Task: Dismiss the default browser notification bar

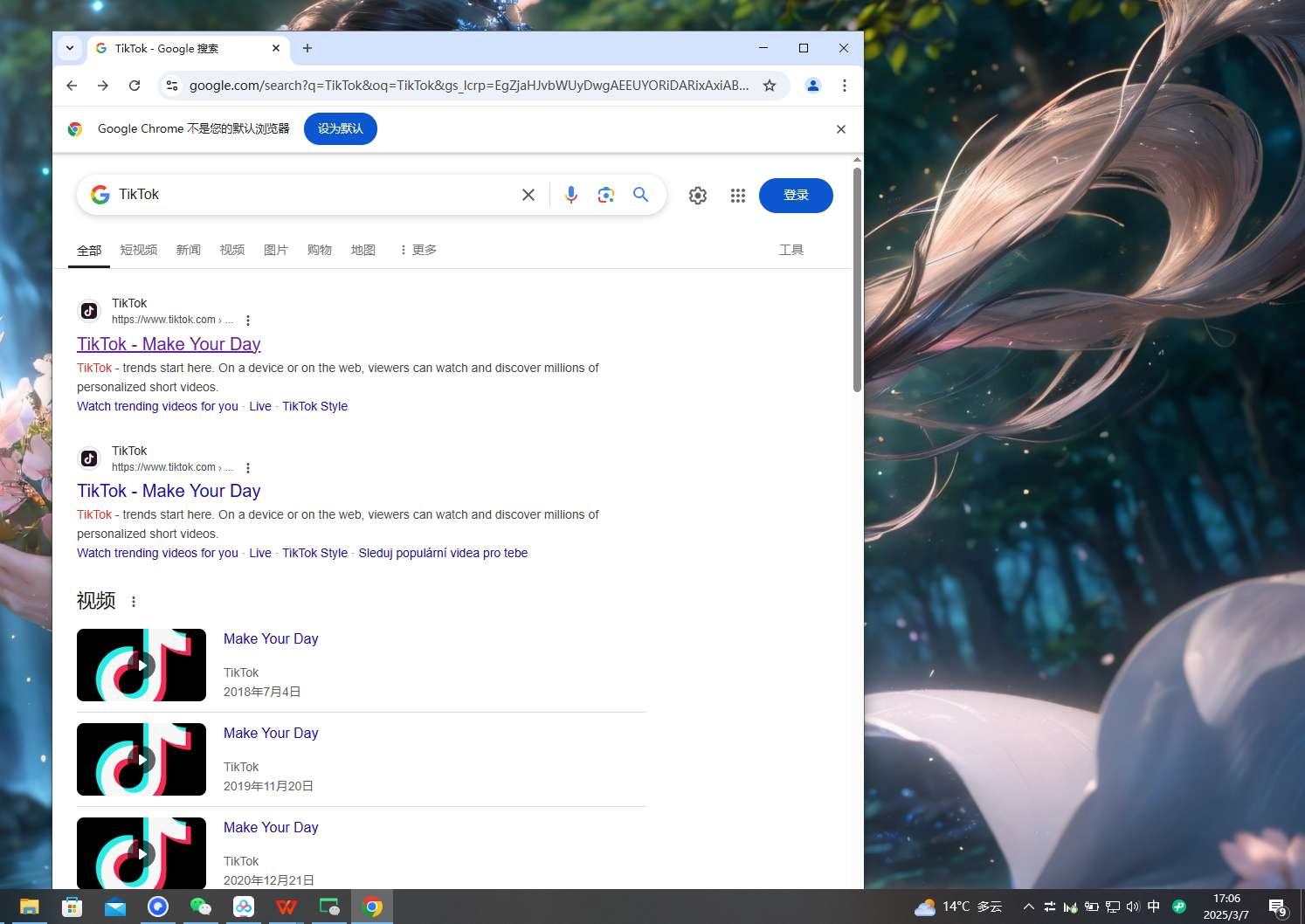Action: pyautogui.click(x=841, y=129)
